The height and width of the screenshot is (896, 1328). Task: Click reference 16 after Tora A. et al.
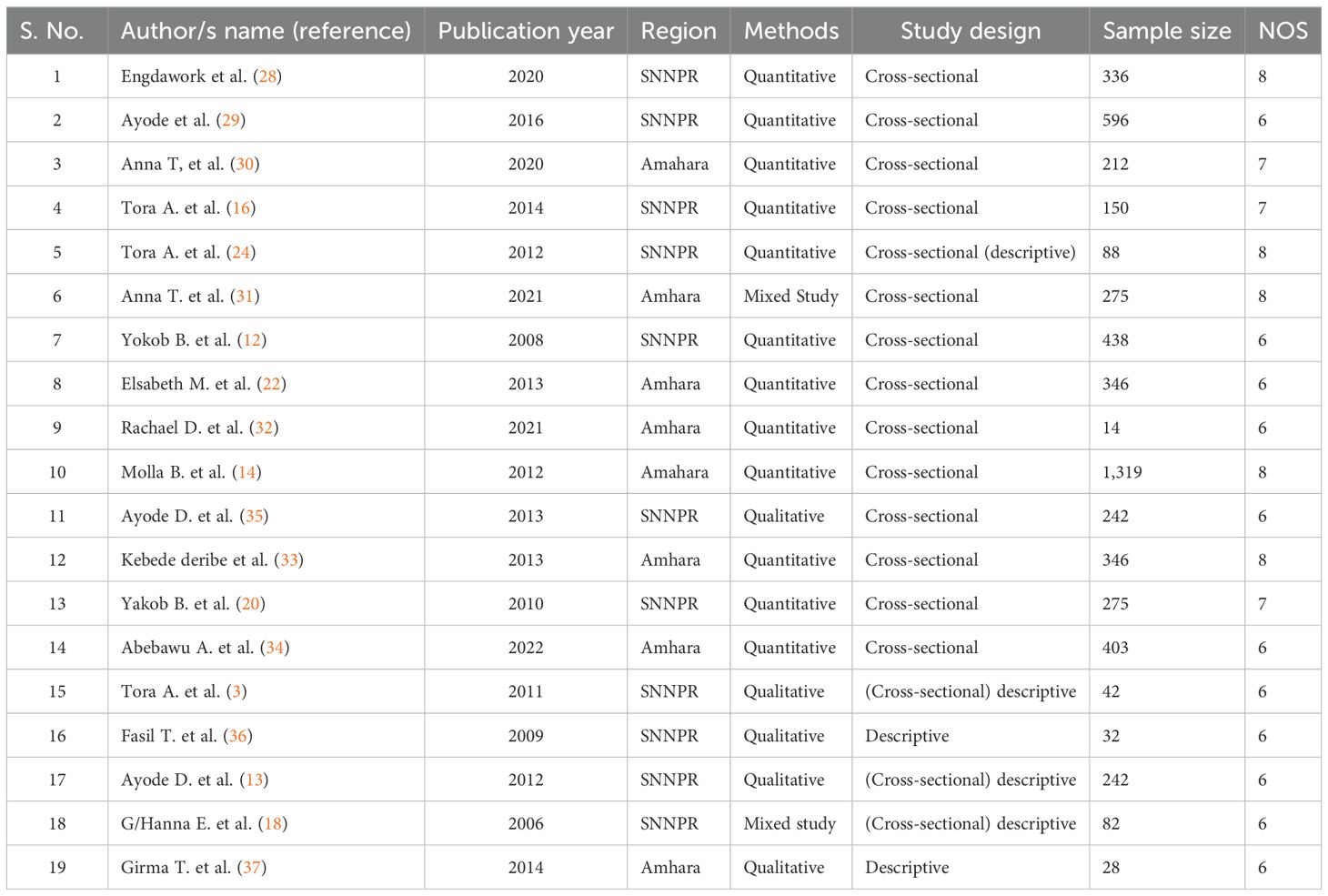click(241, 207)
